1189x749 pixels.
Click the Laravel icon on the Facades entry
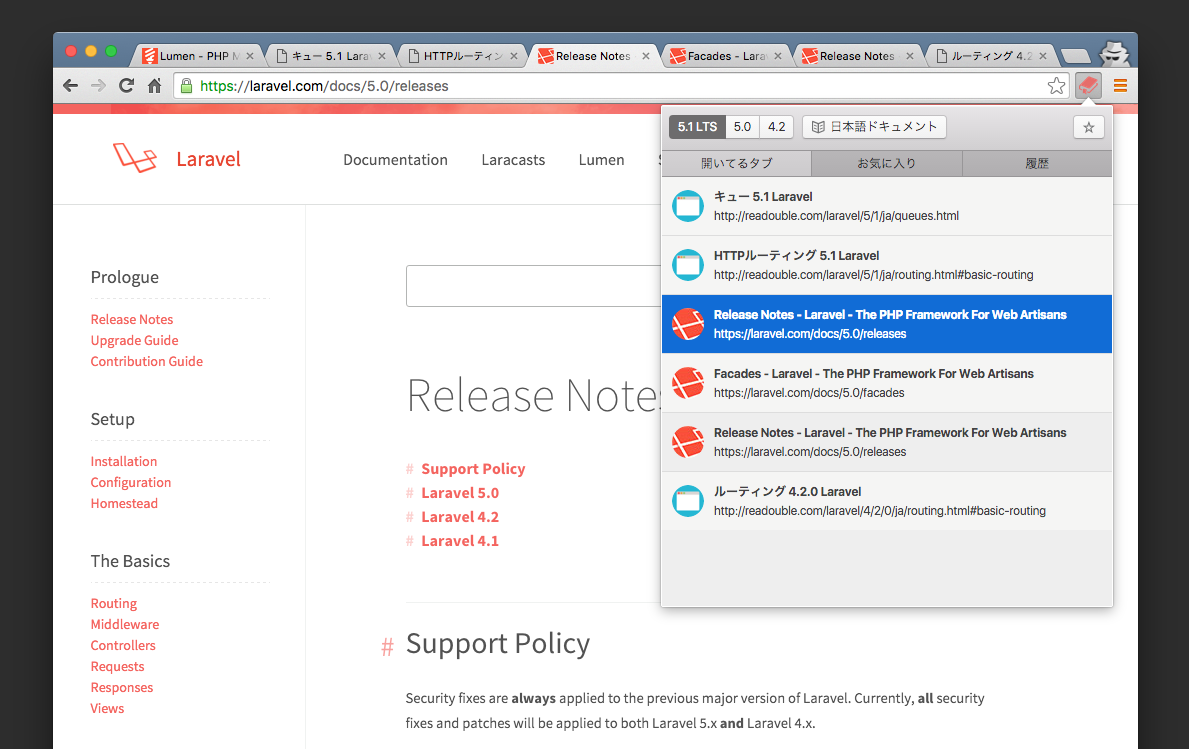tap(688, 383)
